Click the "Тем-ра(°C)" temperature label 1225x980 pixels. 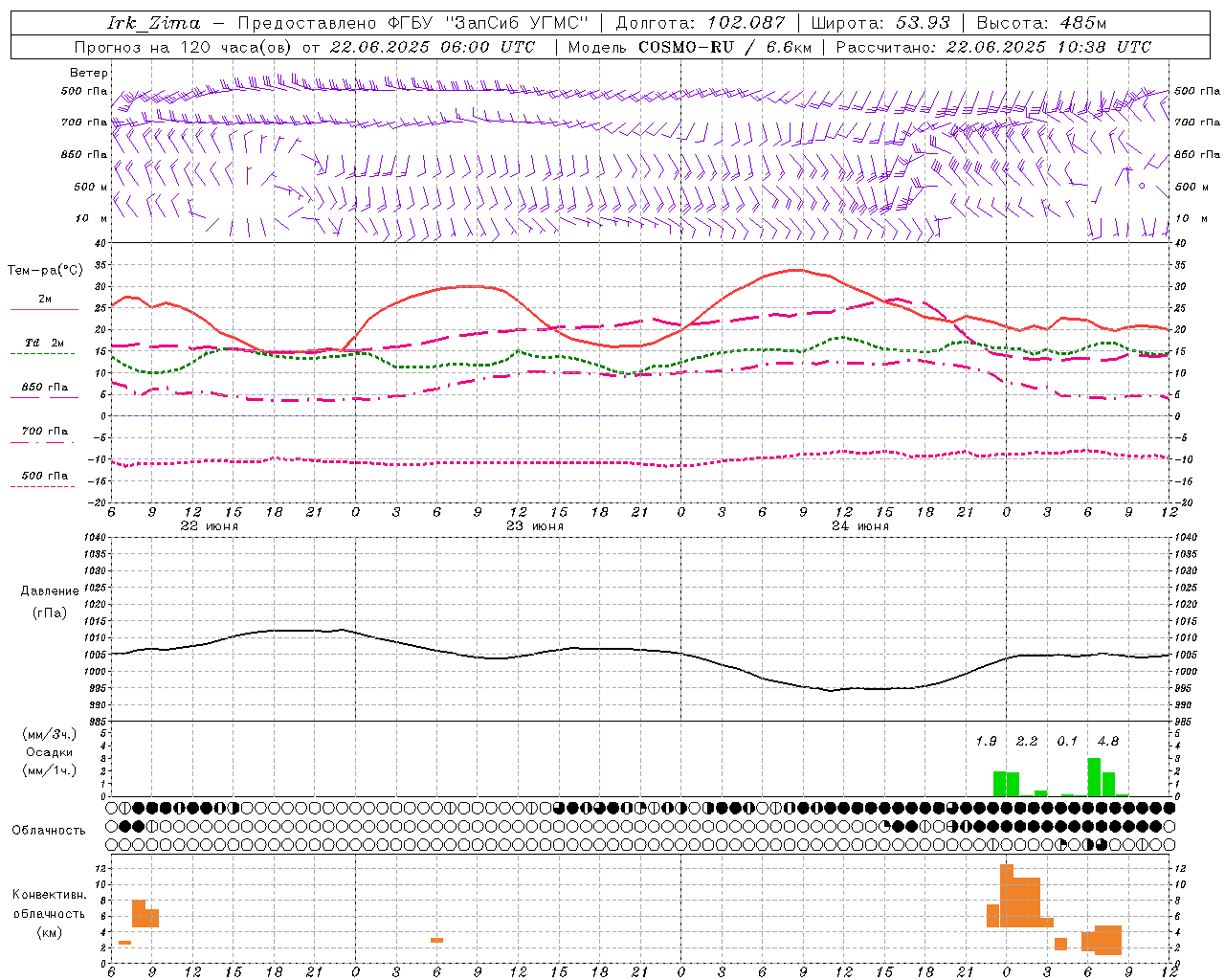tap(45, 271)
